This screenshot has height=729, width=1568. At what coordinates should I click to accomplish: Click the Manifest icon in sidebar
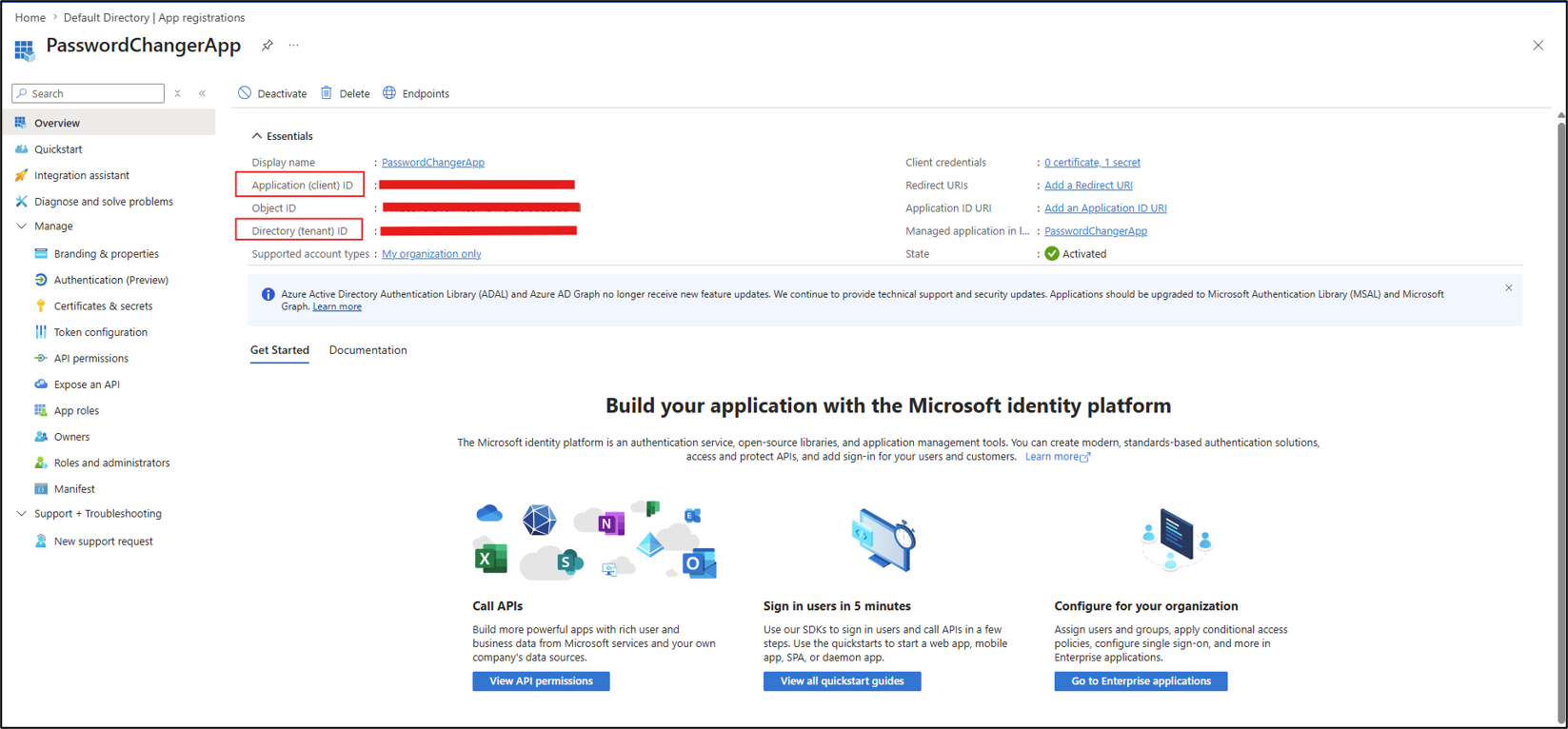point(41,489)
